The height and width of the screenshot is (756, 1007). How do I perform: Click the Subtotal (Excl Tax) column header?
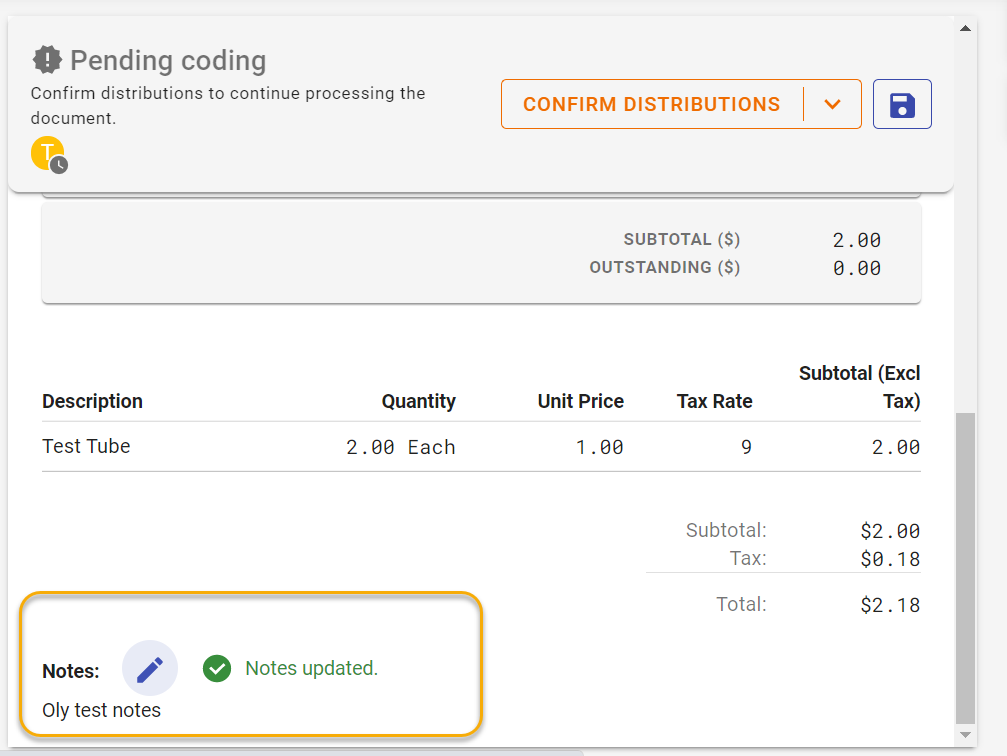(860, 387)
